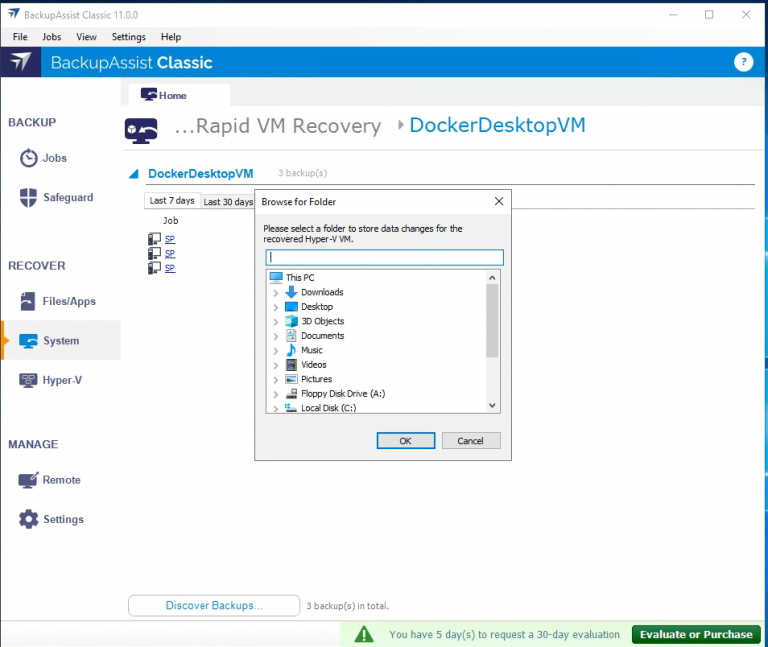Screen dimensions: 768x647
Task: Switch to the Last 30 days tab
Action: coord(228,202)
